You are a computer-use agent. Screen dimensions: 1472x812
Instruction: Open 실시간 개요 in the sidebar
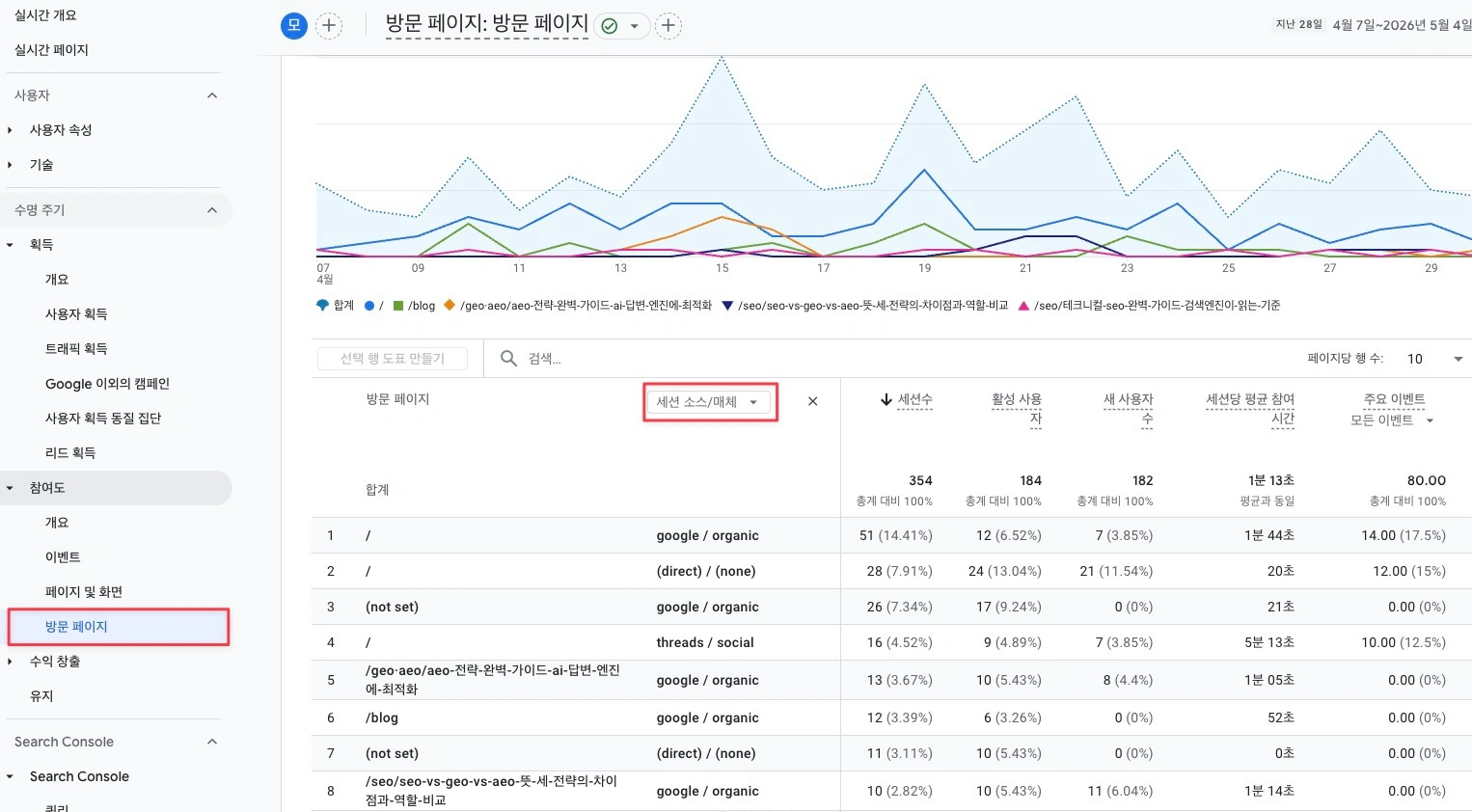point(45,15)
